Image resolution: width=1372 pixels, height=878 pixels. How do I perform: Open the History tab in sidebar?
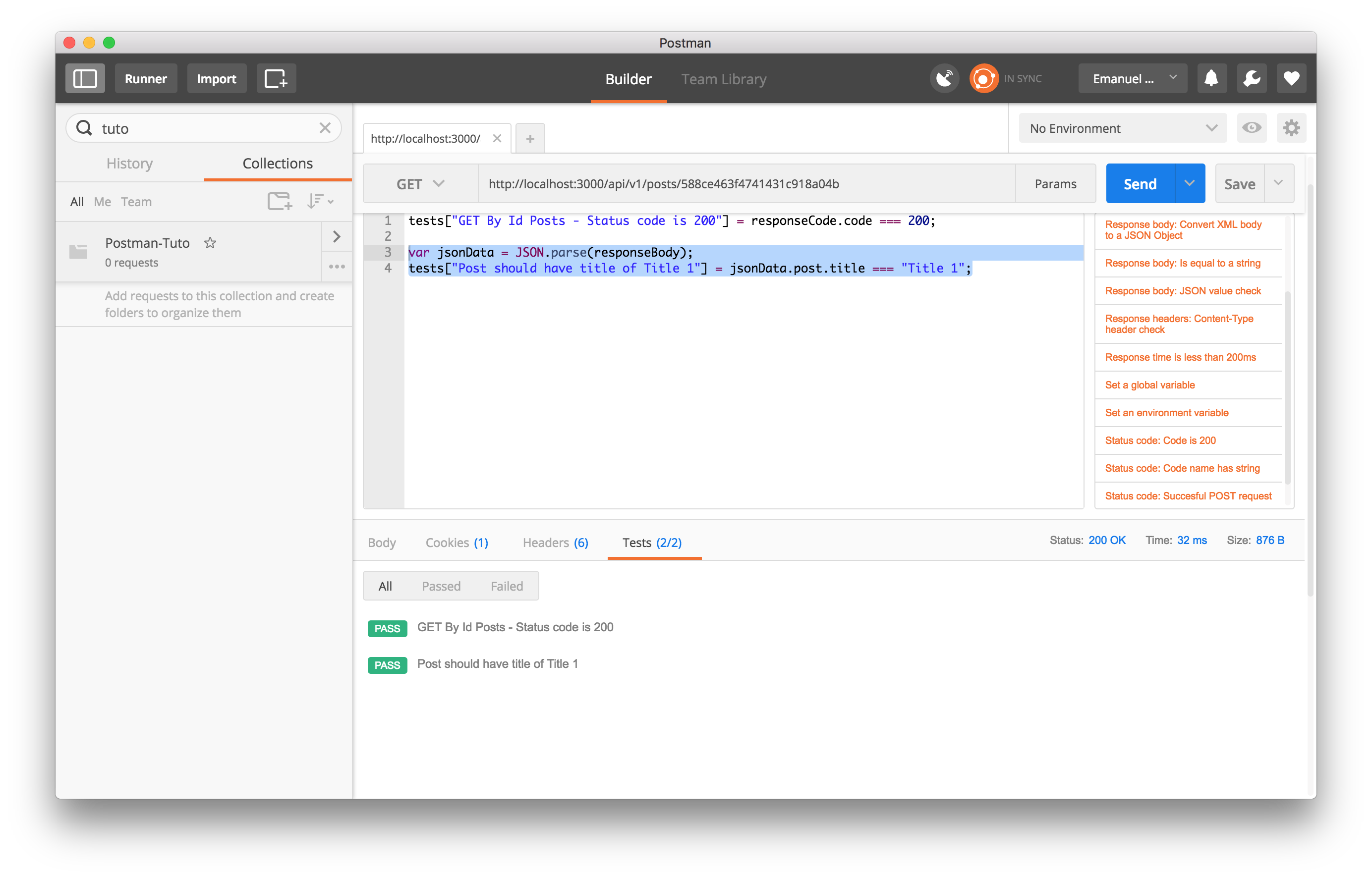[x=129, y=164]
